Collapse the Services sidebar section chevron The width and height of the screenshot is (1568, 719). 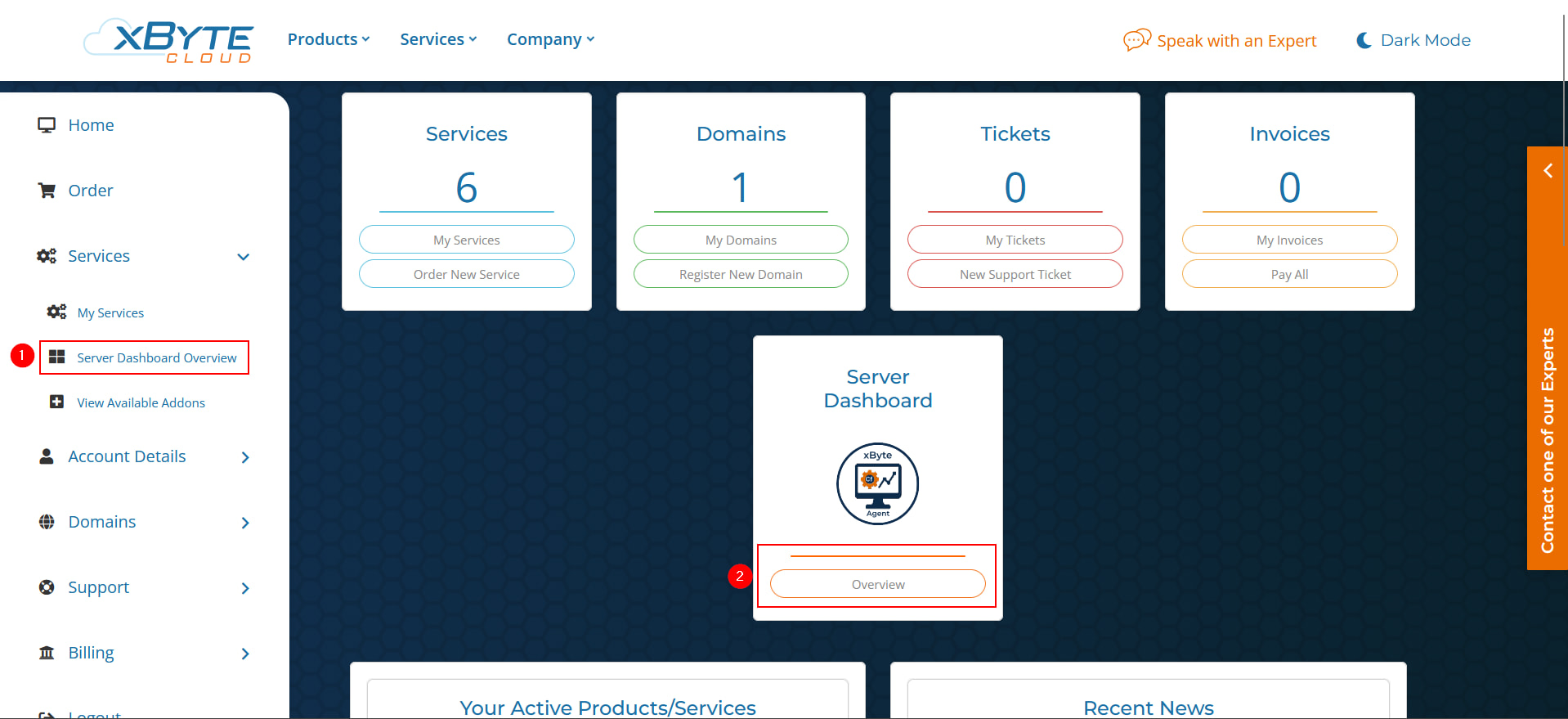(243, 257)
